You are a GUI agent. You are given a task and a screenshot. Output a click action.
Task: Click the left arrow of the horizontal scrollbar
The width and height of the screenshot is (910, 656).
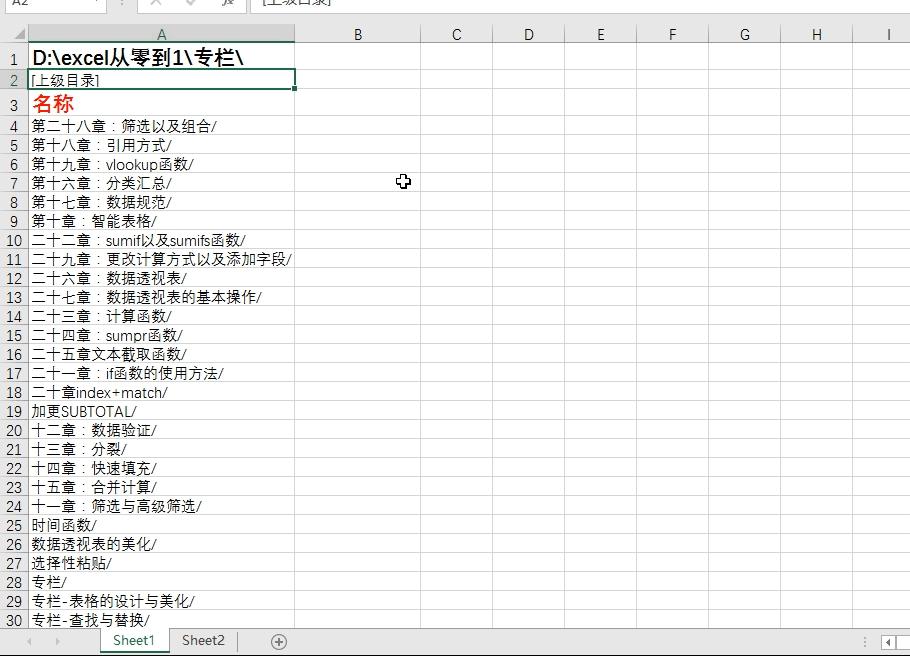tap(889, 640)
